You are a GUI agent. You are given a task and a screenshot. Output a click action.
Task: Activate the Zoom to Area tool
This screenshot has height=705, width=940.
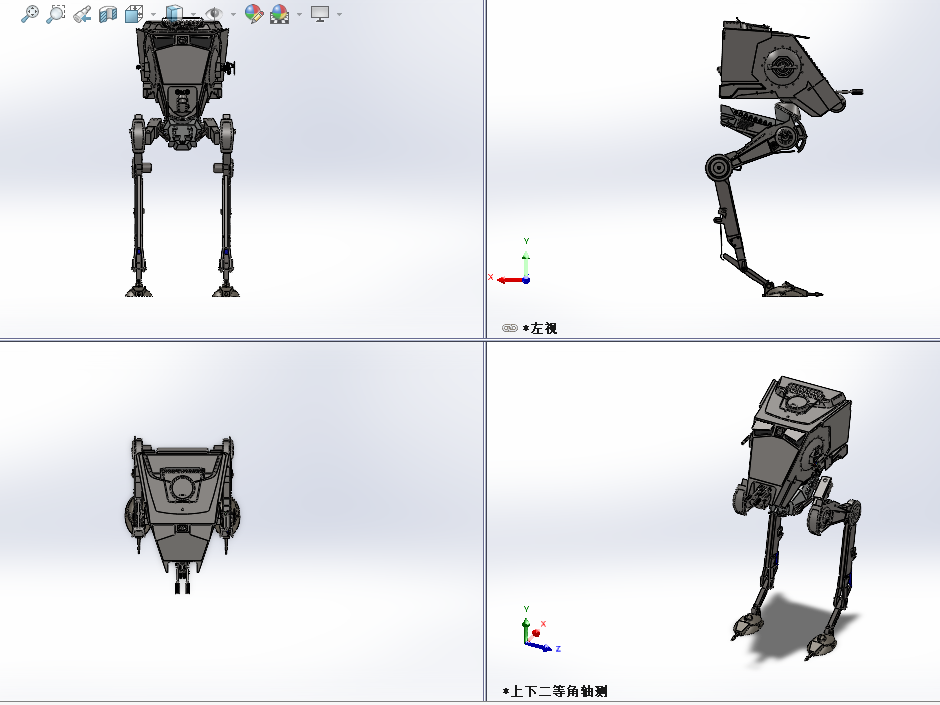[56, 14]
